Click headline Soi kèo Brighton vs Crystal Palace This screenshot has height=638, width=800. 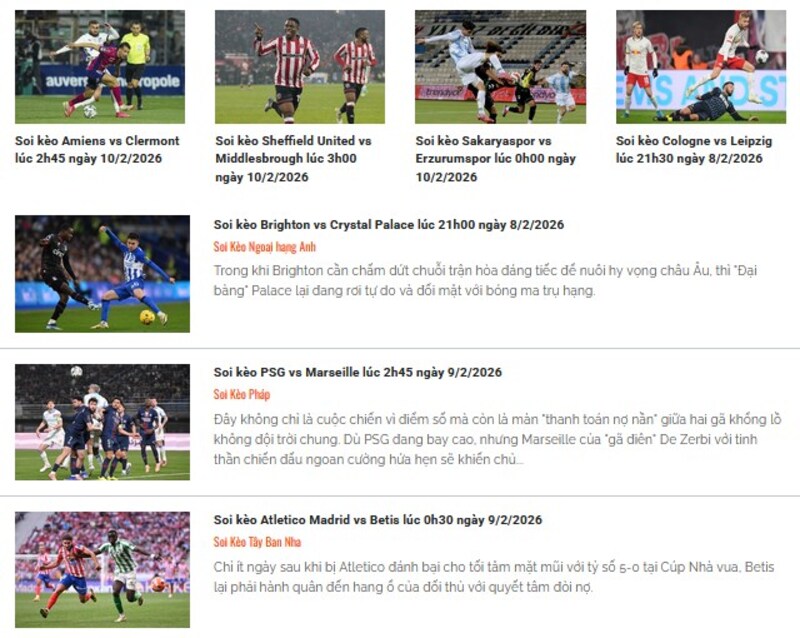[389, 225]
